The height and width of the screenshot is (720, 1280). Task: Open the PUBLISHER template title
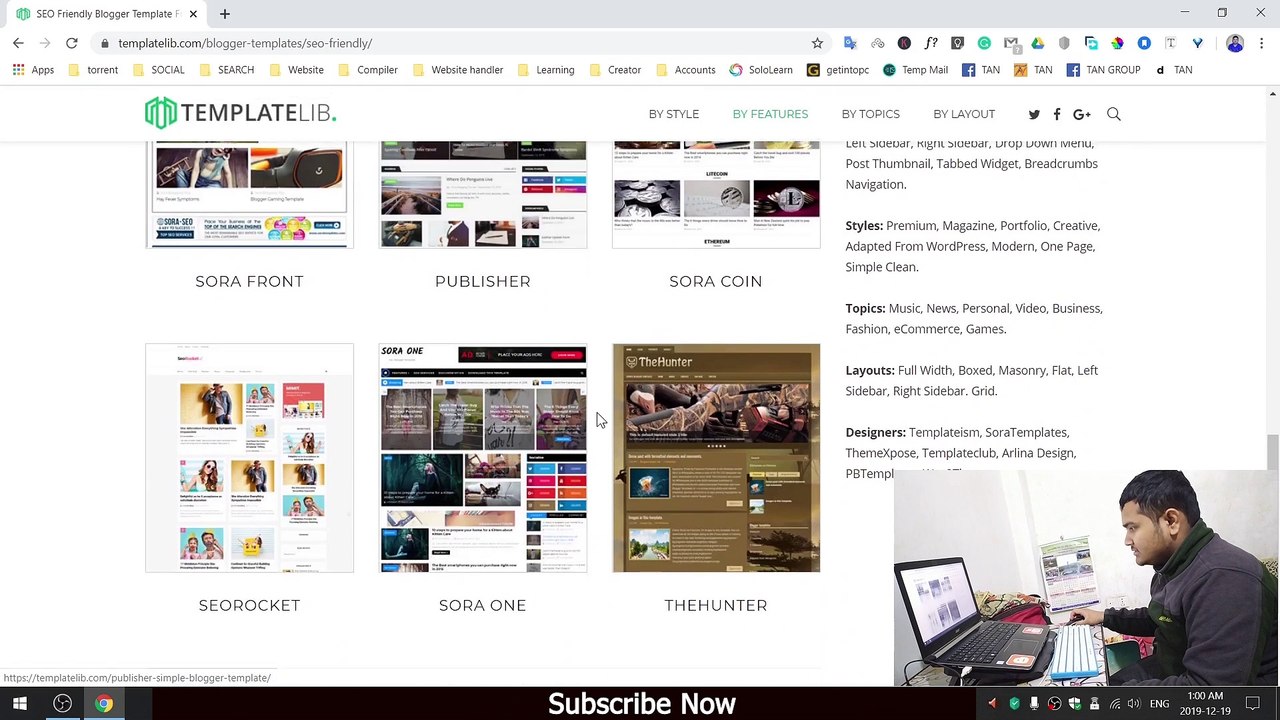pos(483,281)
